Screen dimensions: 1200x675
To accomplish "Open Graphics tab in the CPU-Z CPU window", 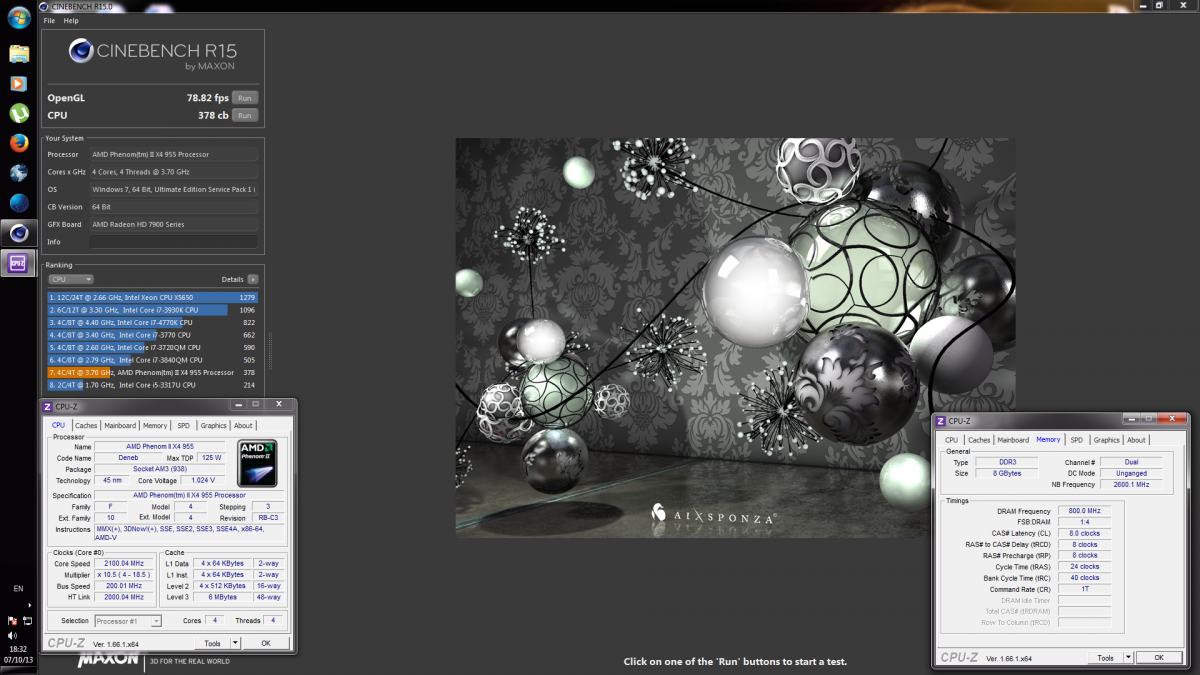I will point(214,426).
